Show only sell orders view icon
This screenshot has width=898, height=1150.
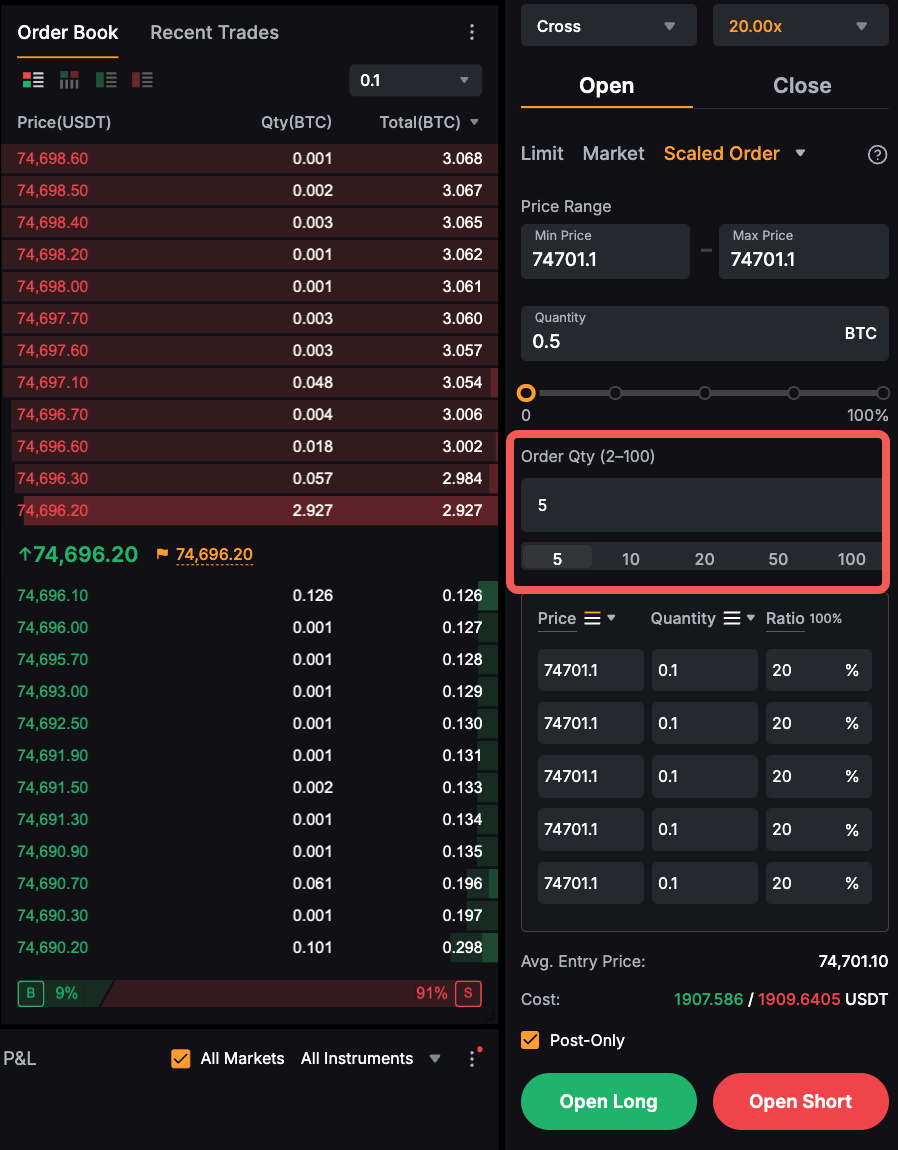tap(142, 80)
